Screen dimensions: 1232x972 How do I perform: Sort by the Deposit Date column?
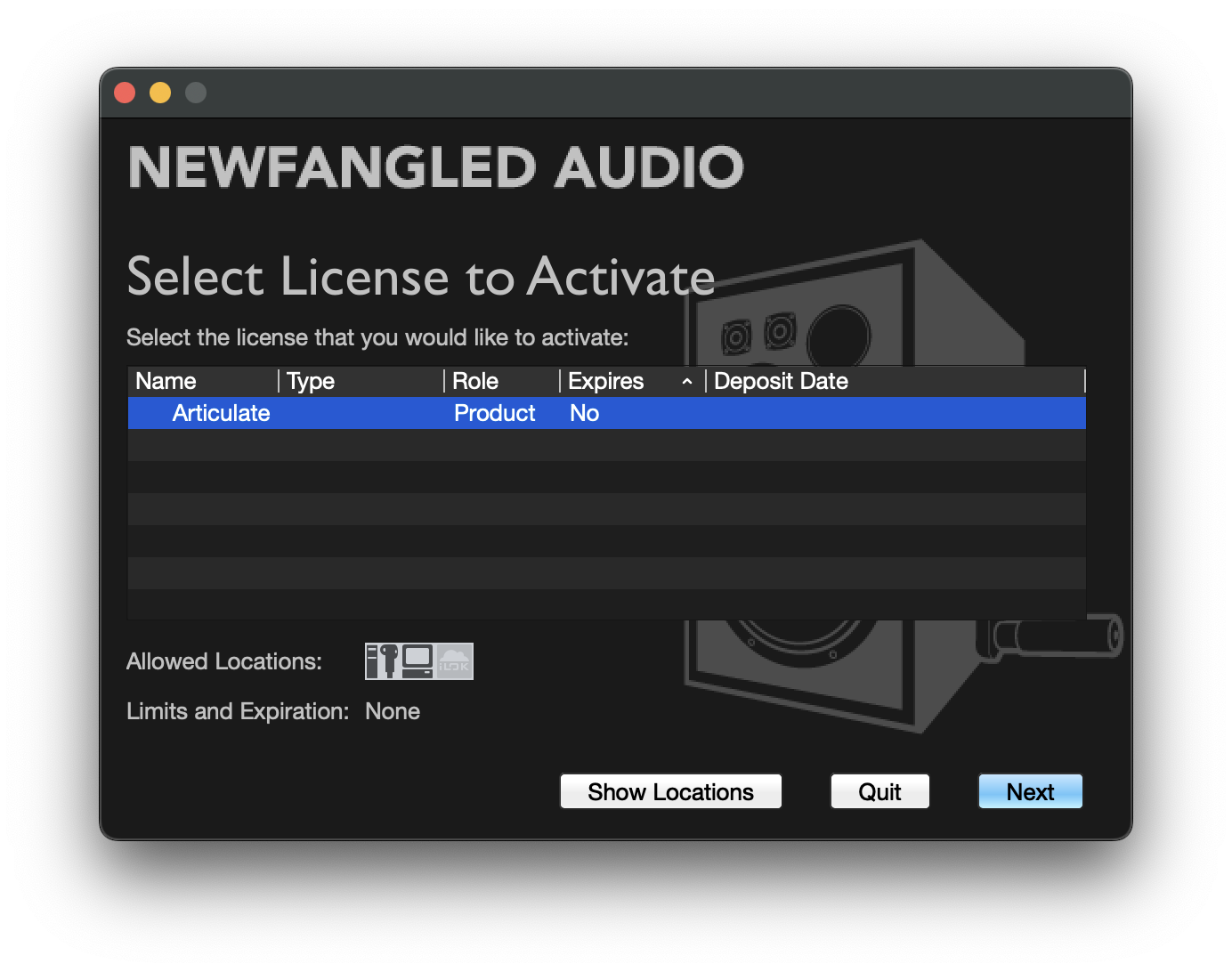(x=781, y=382)
